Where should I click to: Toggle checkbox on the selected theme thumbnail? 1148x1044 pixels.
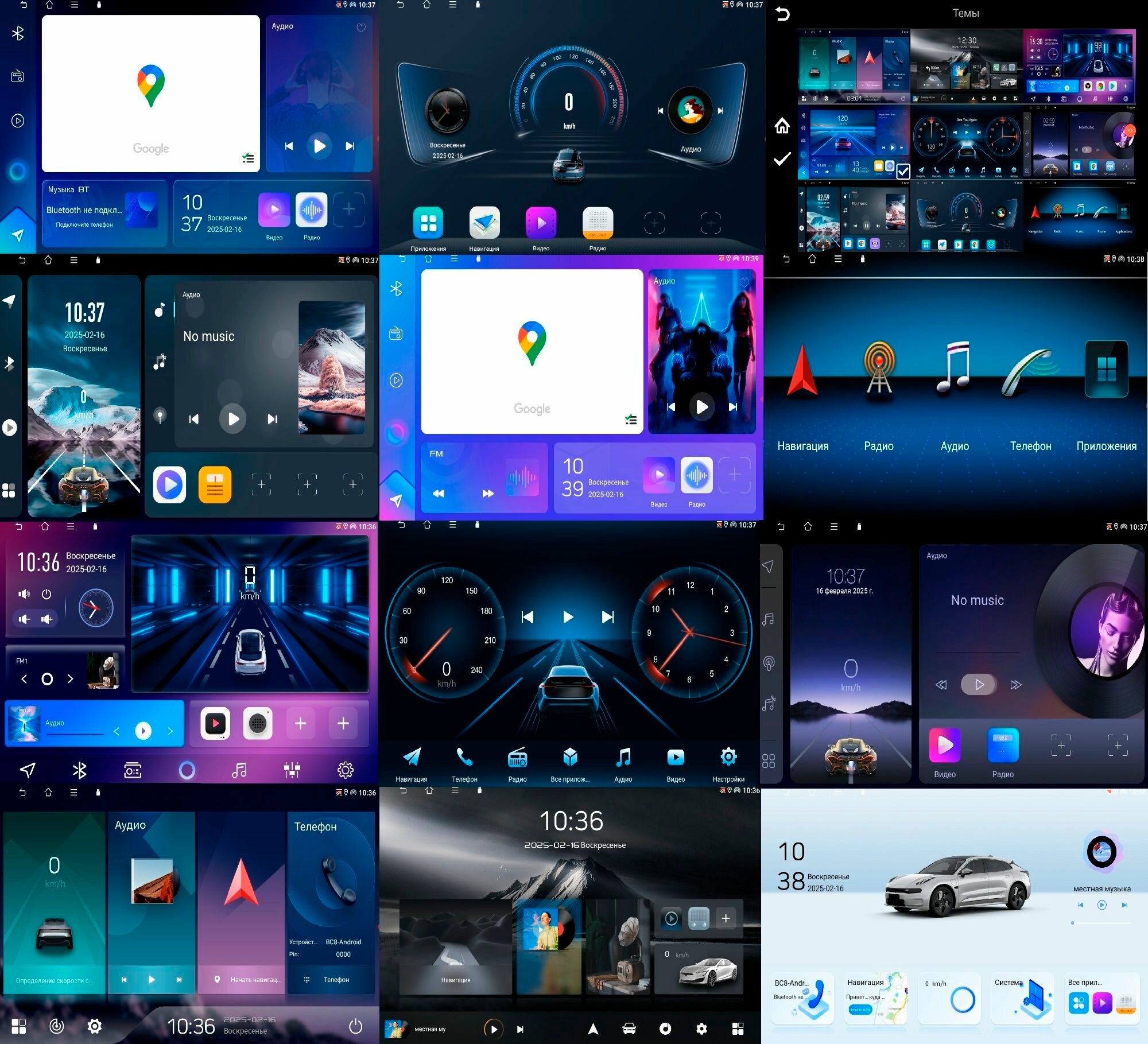pos(902,171)
